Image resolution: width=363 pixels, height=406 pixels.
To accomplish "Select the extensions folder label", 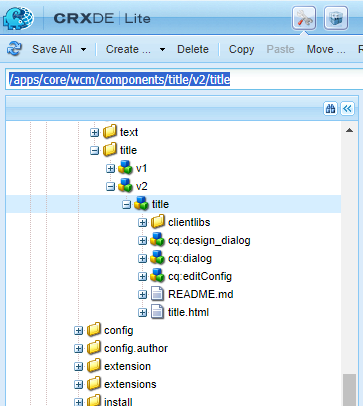I will point(130,384).
